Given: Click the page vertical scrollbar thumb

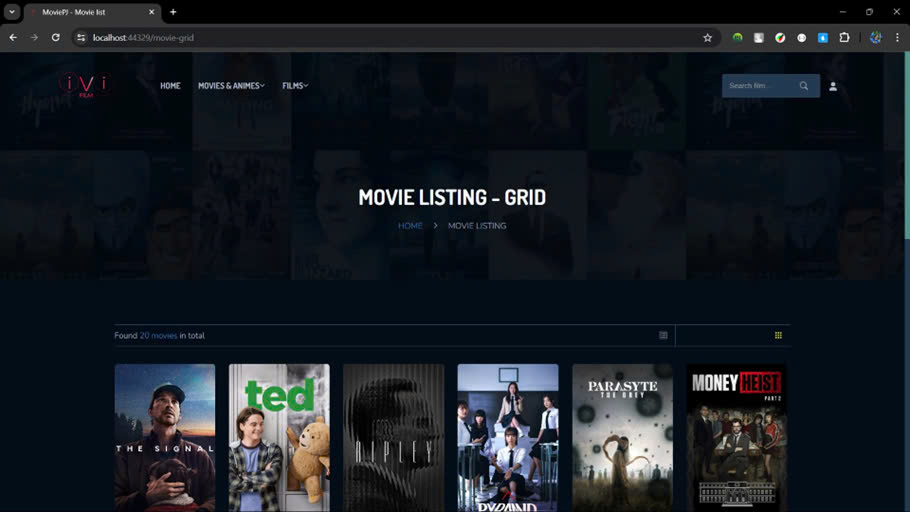Looking at the screenshot, I should coord(907,145).
